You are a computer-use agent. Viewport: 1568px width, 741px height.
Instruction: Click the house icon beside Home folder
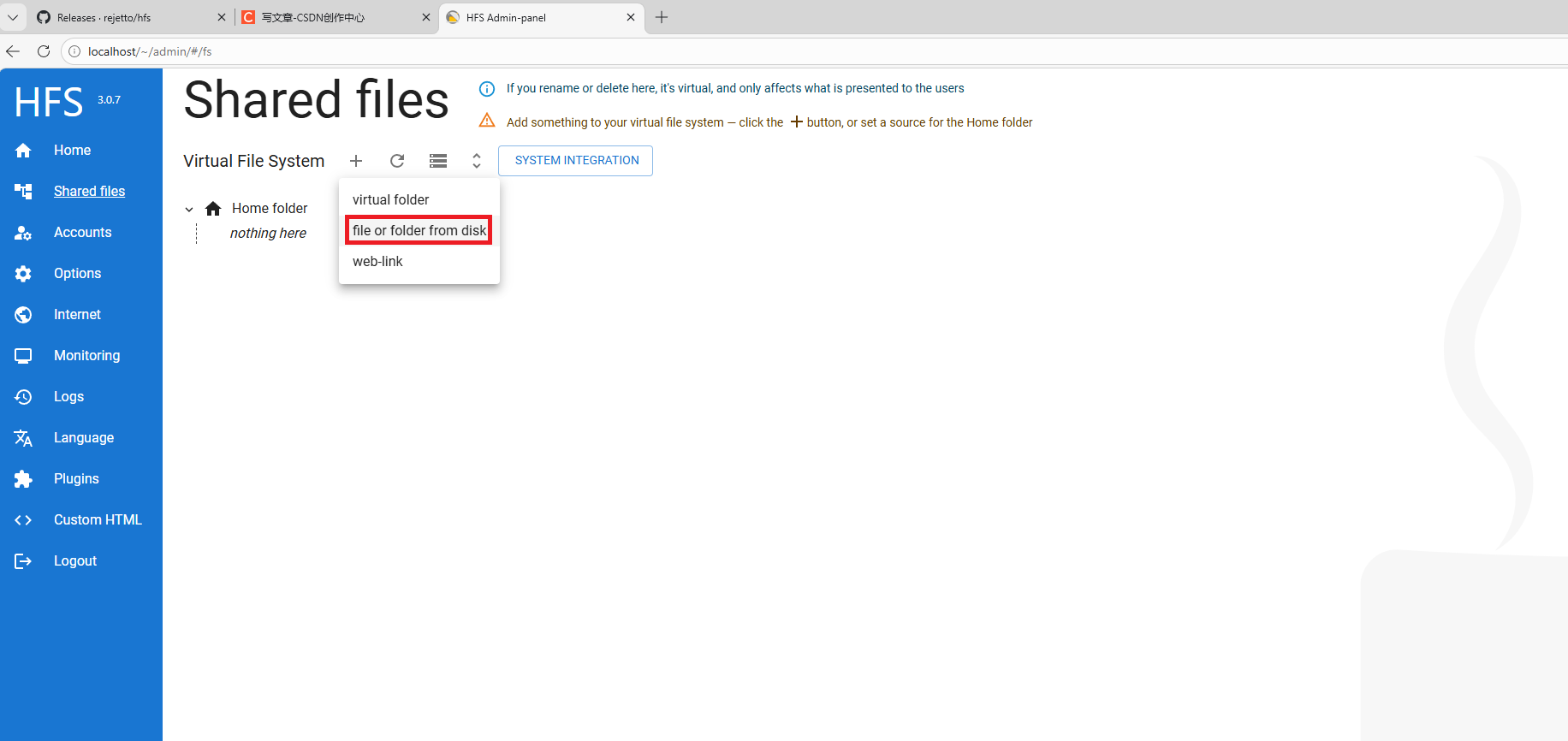pyautogui.click(x=214, y=209)
